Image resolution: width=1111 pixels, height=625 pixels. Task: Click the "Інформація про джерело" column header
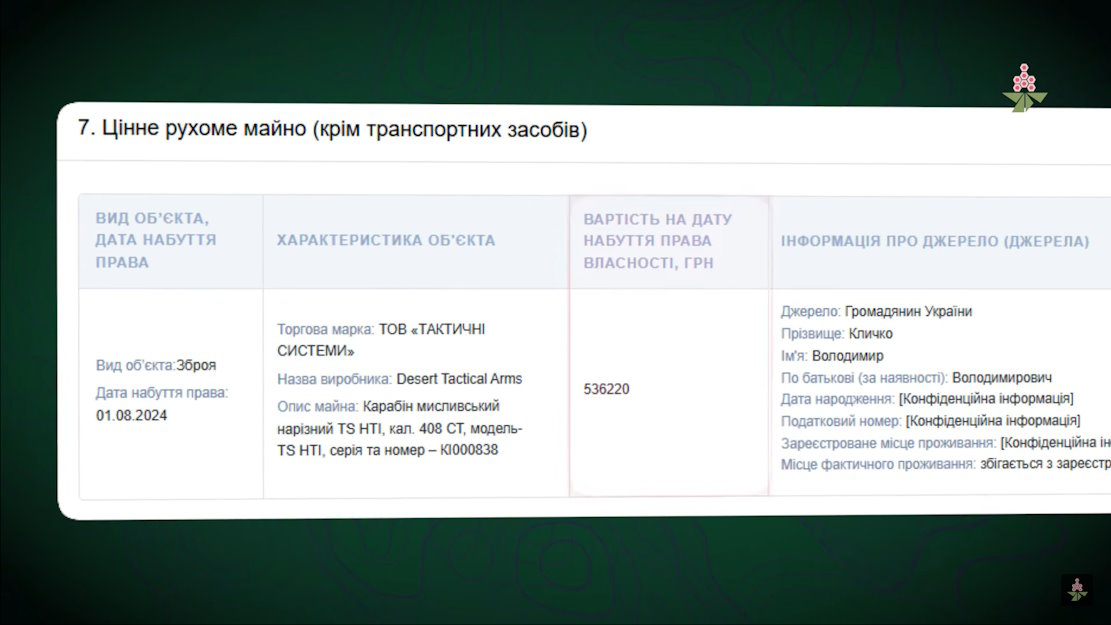934,241
